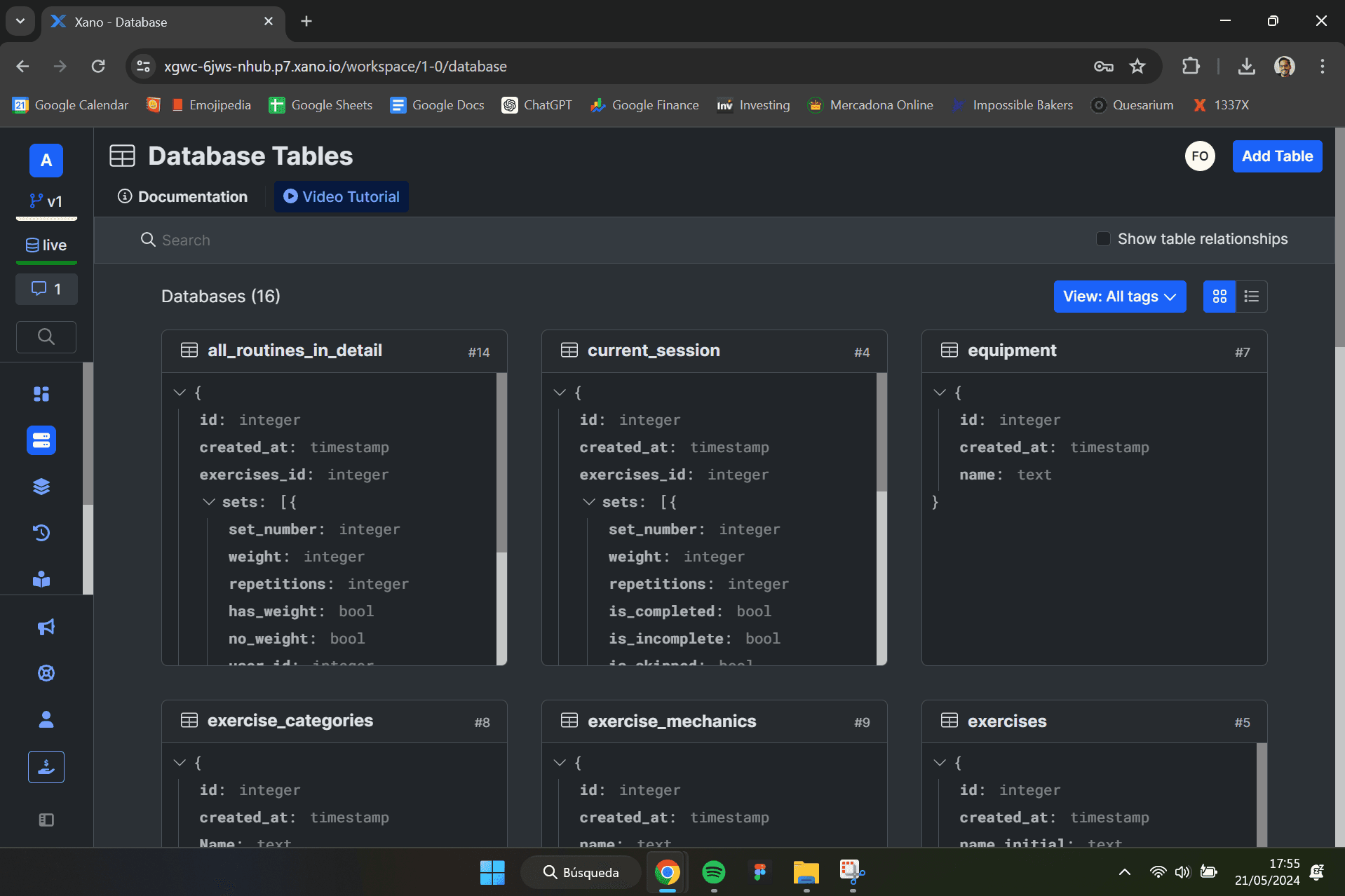Open the Video Tutorial link
The width and height of the screenshot is (1345, 896).
[342, 197]
